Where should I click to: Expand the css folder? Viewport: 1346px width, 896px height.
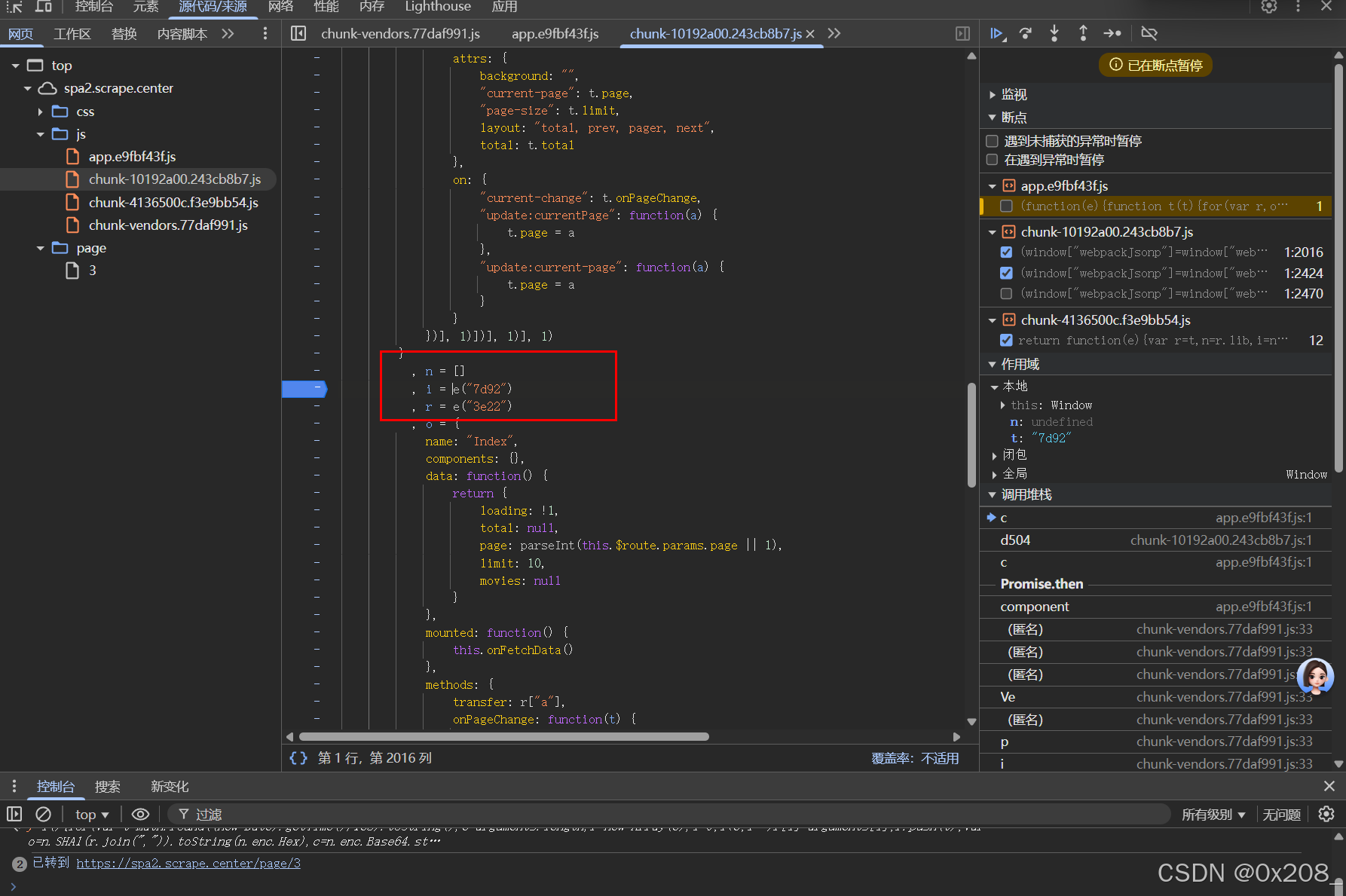[40, 112]
